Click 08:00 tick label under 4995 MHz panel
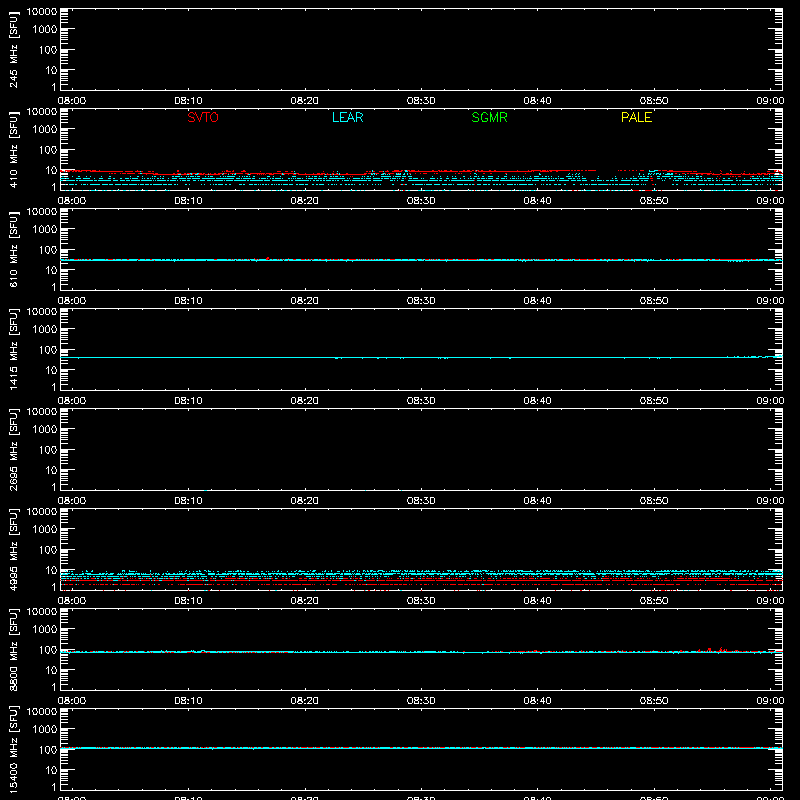This screenshot has height=800, width=800. [x=72, y=601]
